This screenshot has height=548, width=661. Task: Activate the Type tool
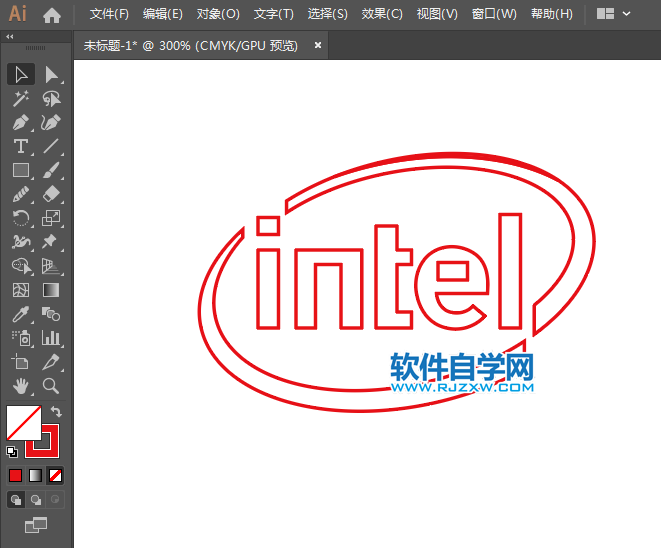pyautogui.click(x=21, y=146)
